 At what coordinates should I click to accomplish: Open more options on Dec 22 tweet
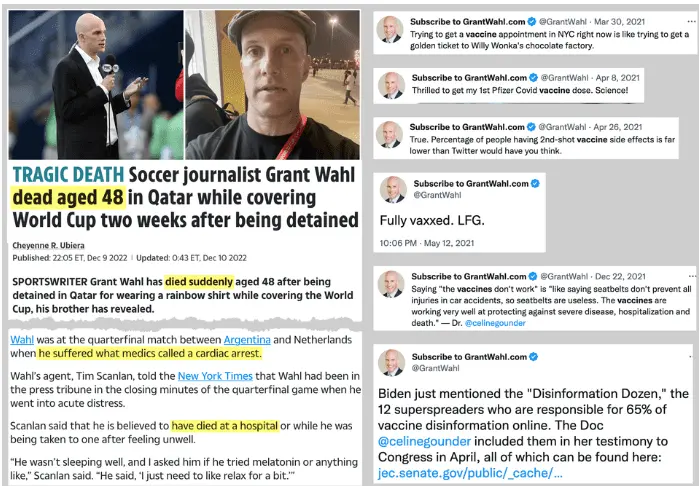tap(692, 276)
